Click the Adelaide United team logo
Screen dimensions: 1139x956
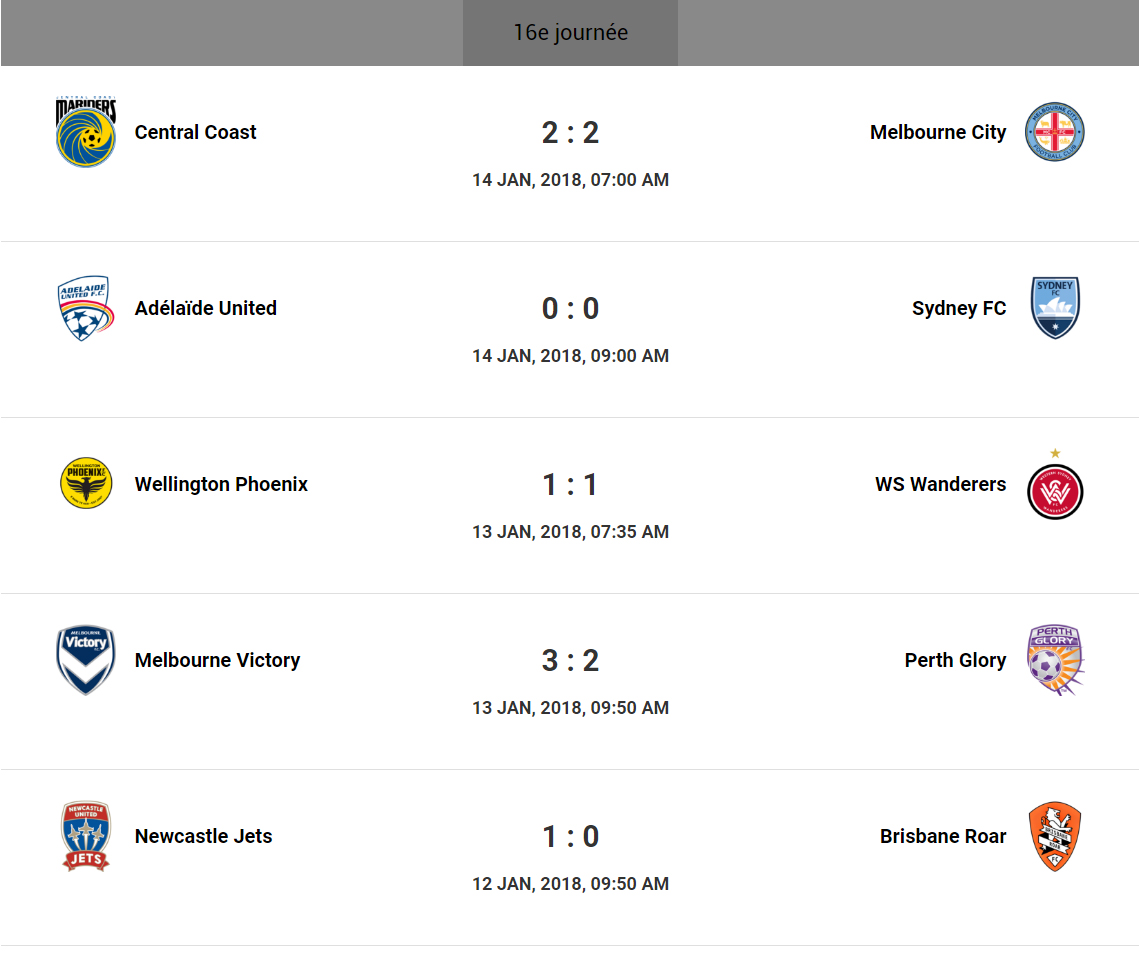(86, 308)
